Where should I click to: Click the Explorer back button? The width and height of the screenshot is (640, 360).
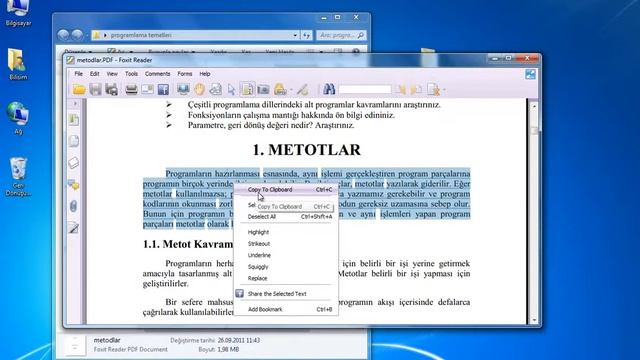(x=63, y=35)
